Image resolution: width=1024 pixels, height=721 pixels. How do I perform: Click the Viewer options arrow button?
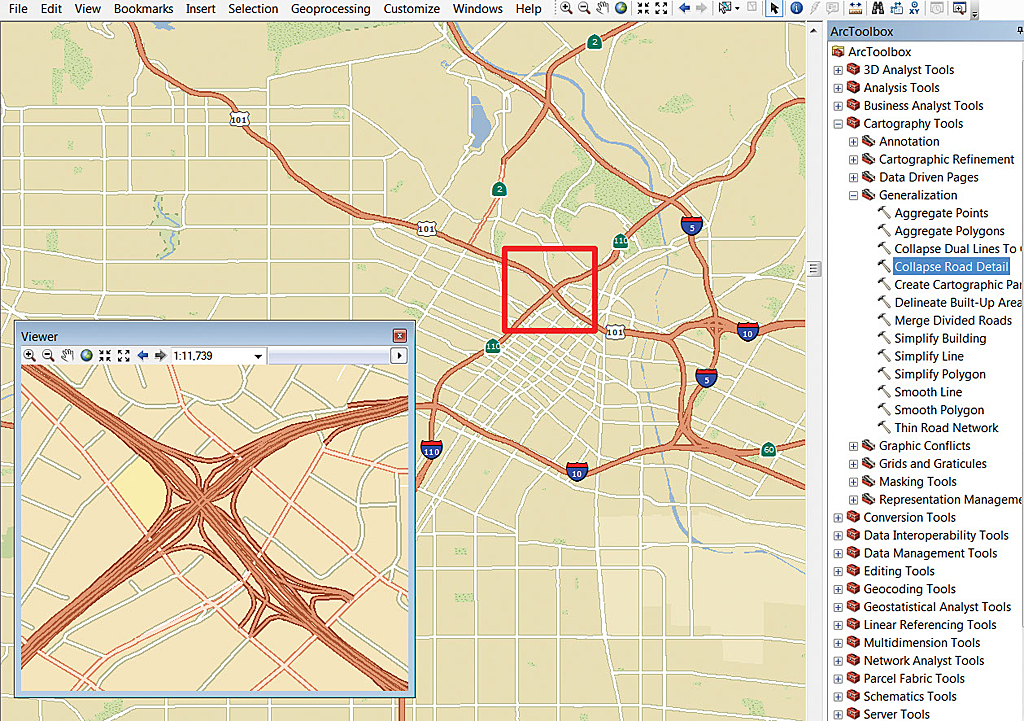(x=399, y=356)
